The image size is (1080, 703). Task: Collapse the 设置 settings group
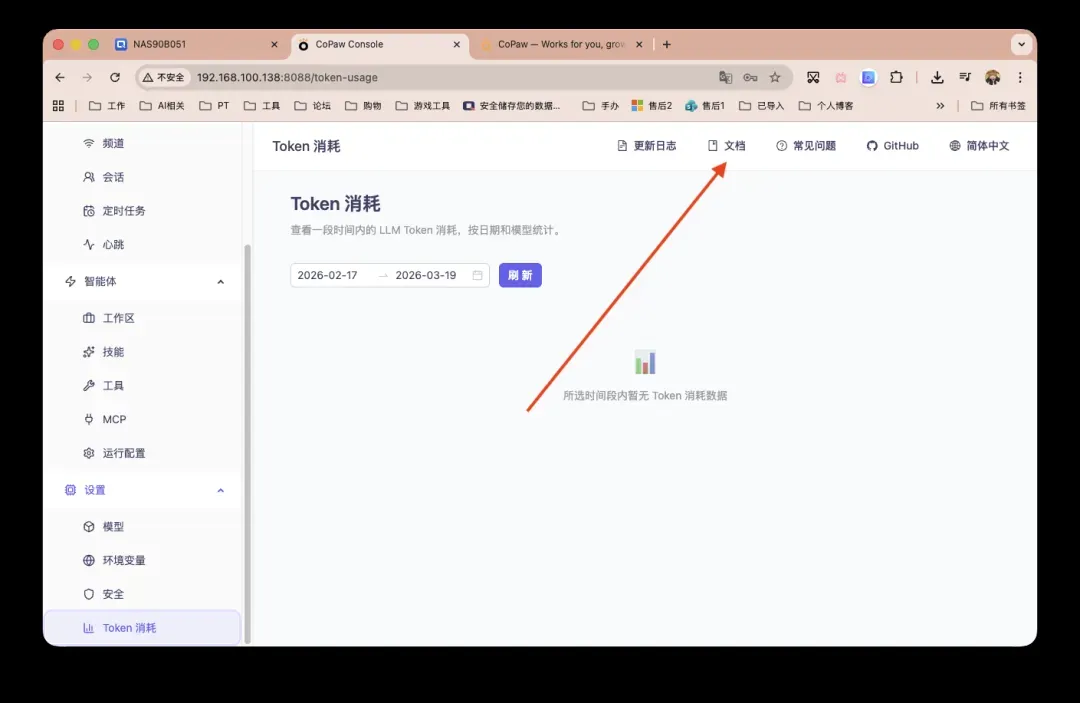(220, 489)
